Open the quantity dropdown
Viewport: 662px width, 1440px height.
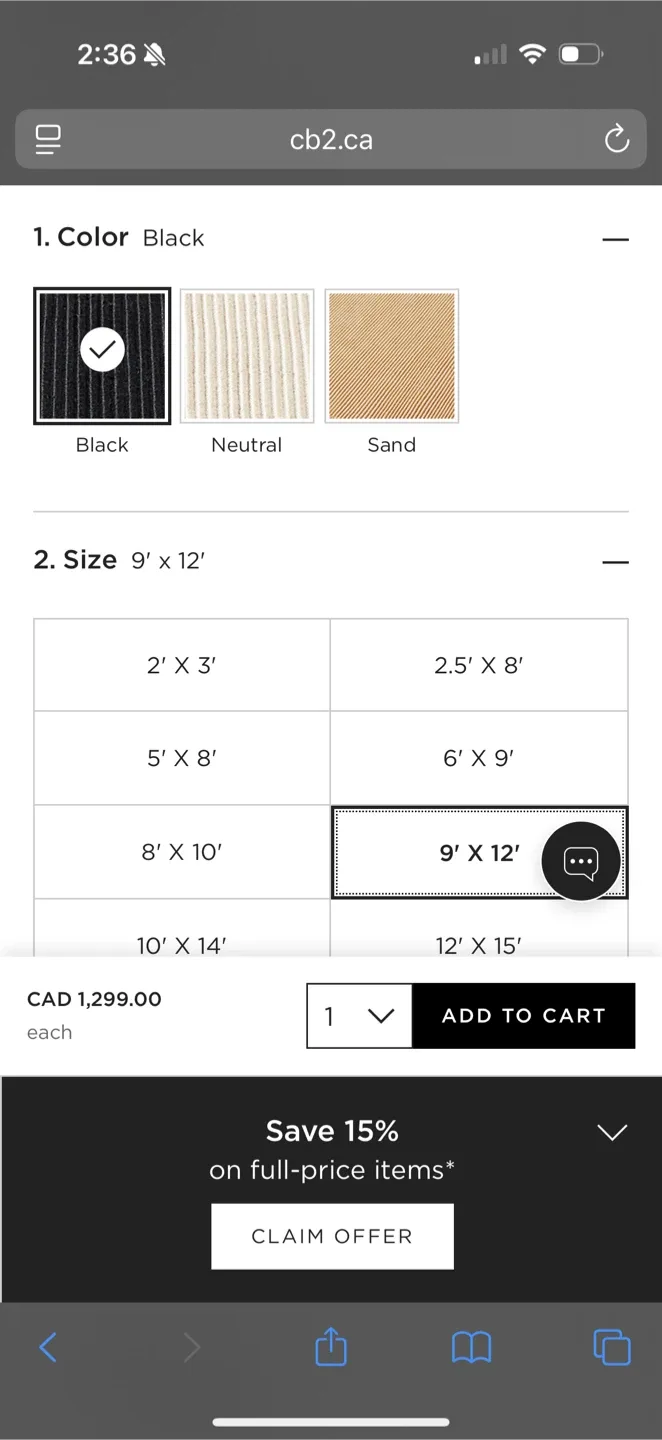[x=358, y=1016]
